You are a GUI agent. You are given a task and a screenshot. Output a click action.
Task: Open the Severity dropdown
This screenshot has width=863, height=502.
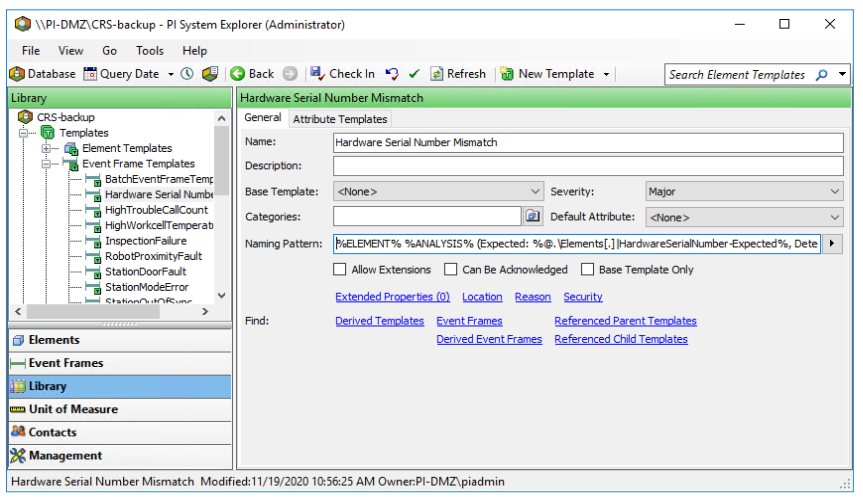pos(744,192)
